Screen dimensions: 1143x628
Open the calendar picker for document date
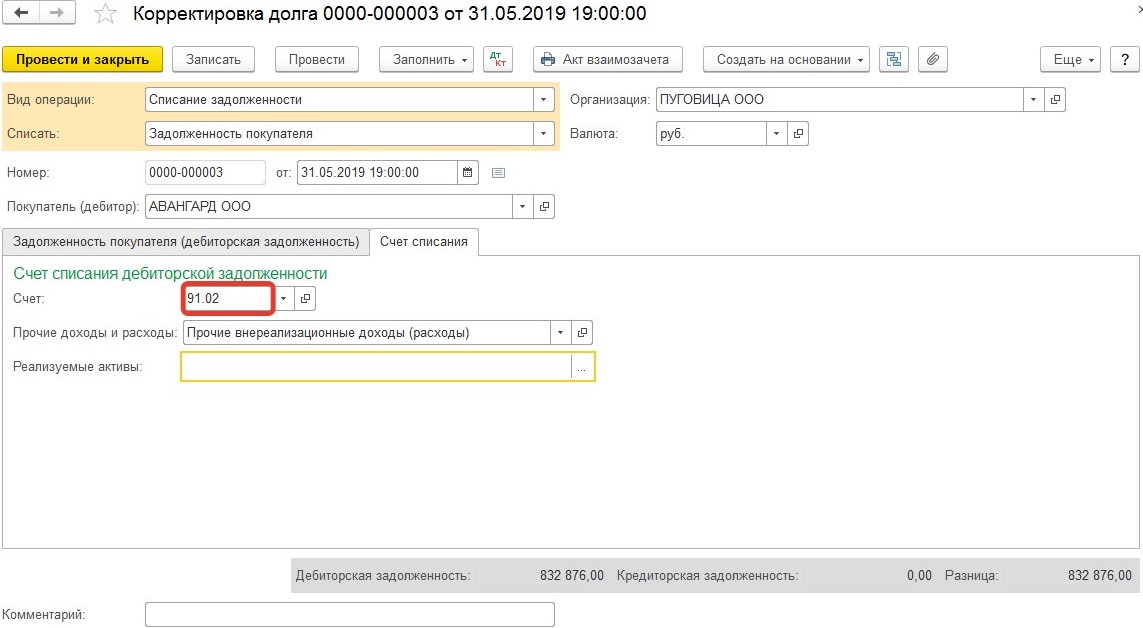tap(467, 172)
